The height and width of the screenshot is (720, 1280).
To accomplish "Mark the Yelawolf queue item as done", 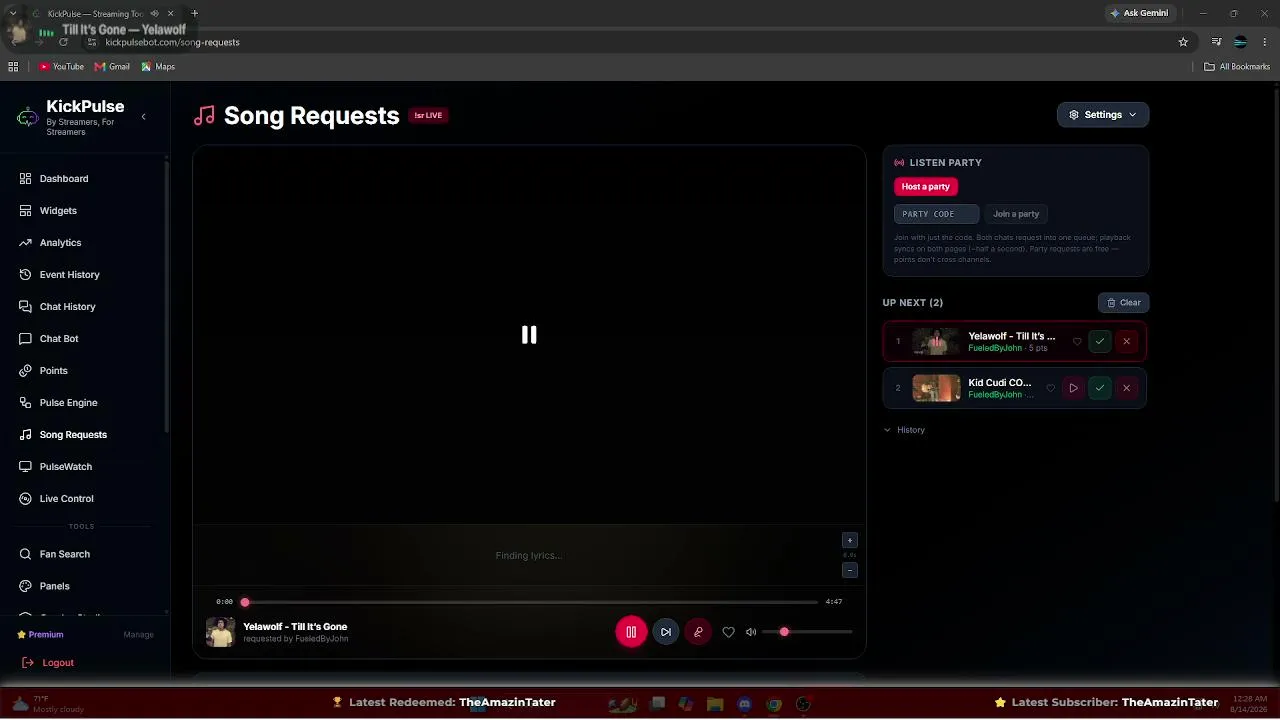I will [x=1100, y=342].
